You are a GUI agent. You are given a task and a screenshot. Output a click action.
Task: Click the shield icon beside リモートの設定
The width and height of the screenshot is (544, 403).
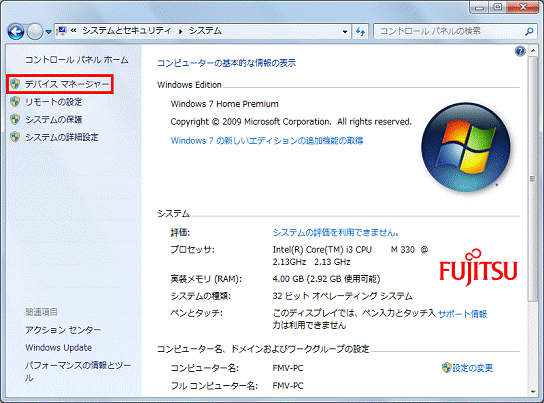click(15, 102)
